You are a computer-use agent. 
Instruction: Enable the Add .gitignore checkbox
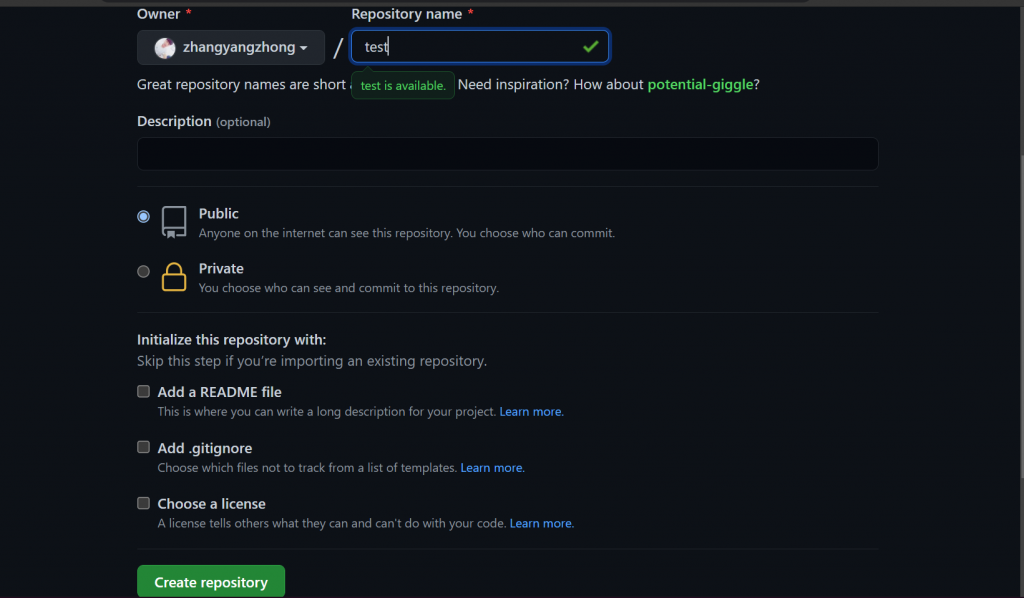(x=144, y=447)
